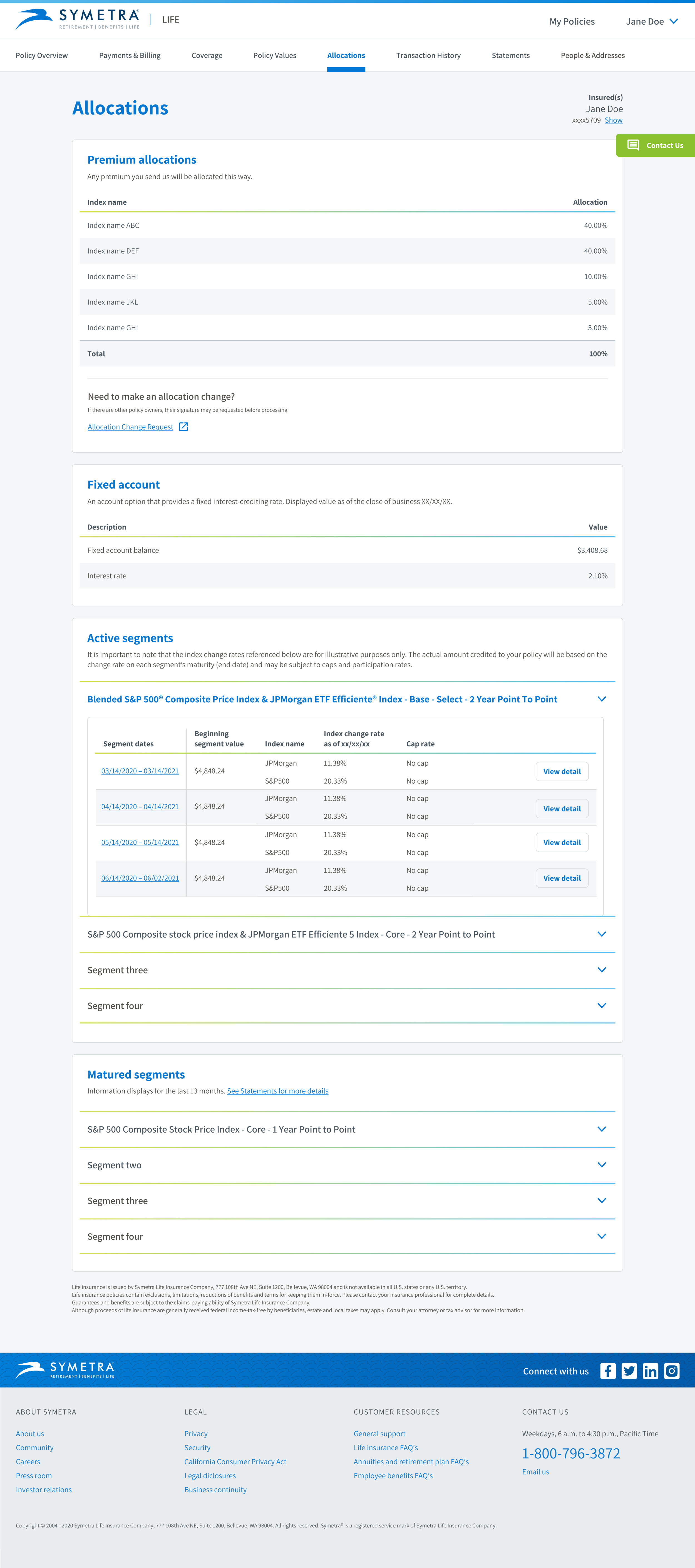Collapse the Blended S&P 500 Composite segment

601,699
